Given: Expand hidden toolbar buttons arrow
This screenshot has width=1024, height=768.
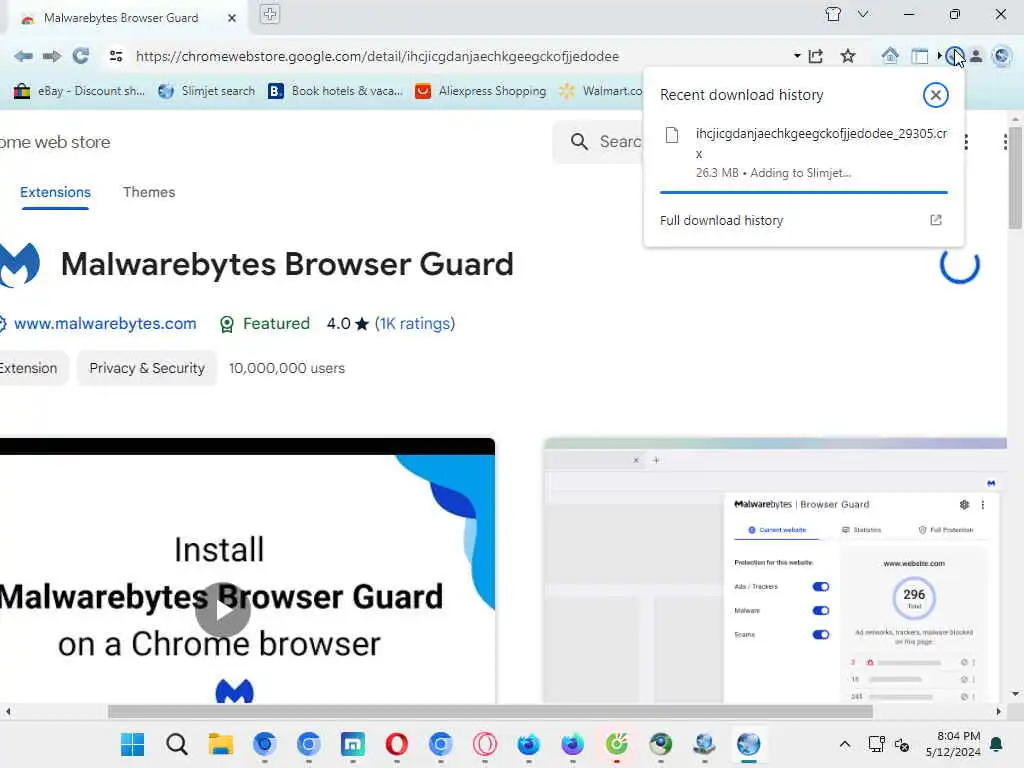Looking at the screenshot, I should point(939,56).
